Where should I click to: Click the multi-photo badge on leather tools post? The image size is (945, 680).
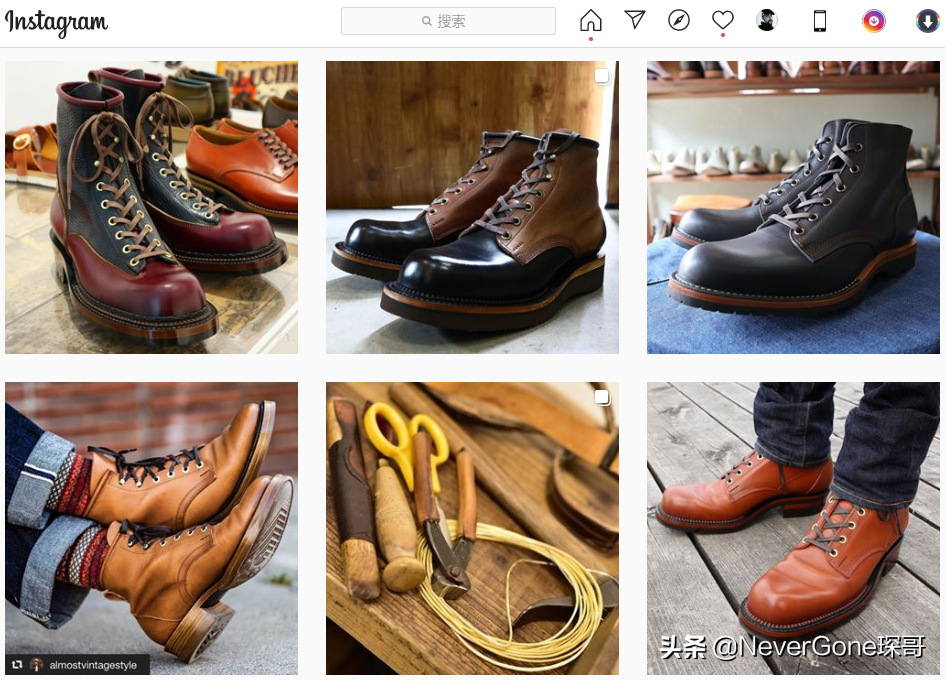[602, 397]
